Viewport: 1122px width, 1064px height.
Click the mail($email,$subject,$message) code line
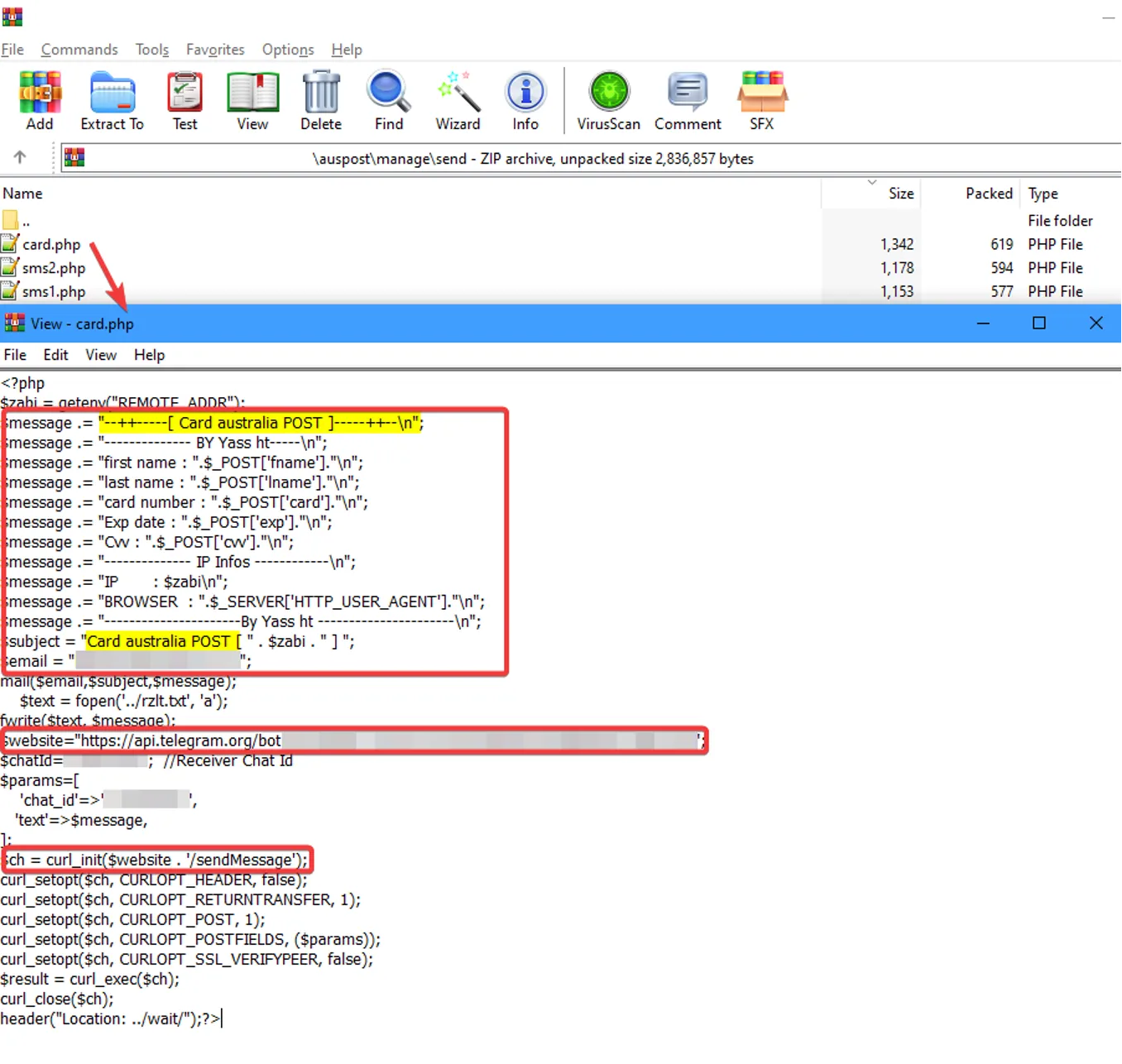pyautogui.click(x=118, y=681)
